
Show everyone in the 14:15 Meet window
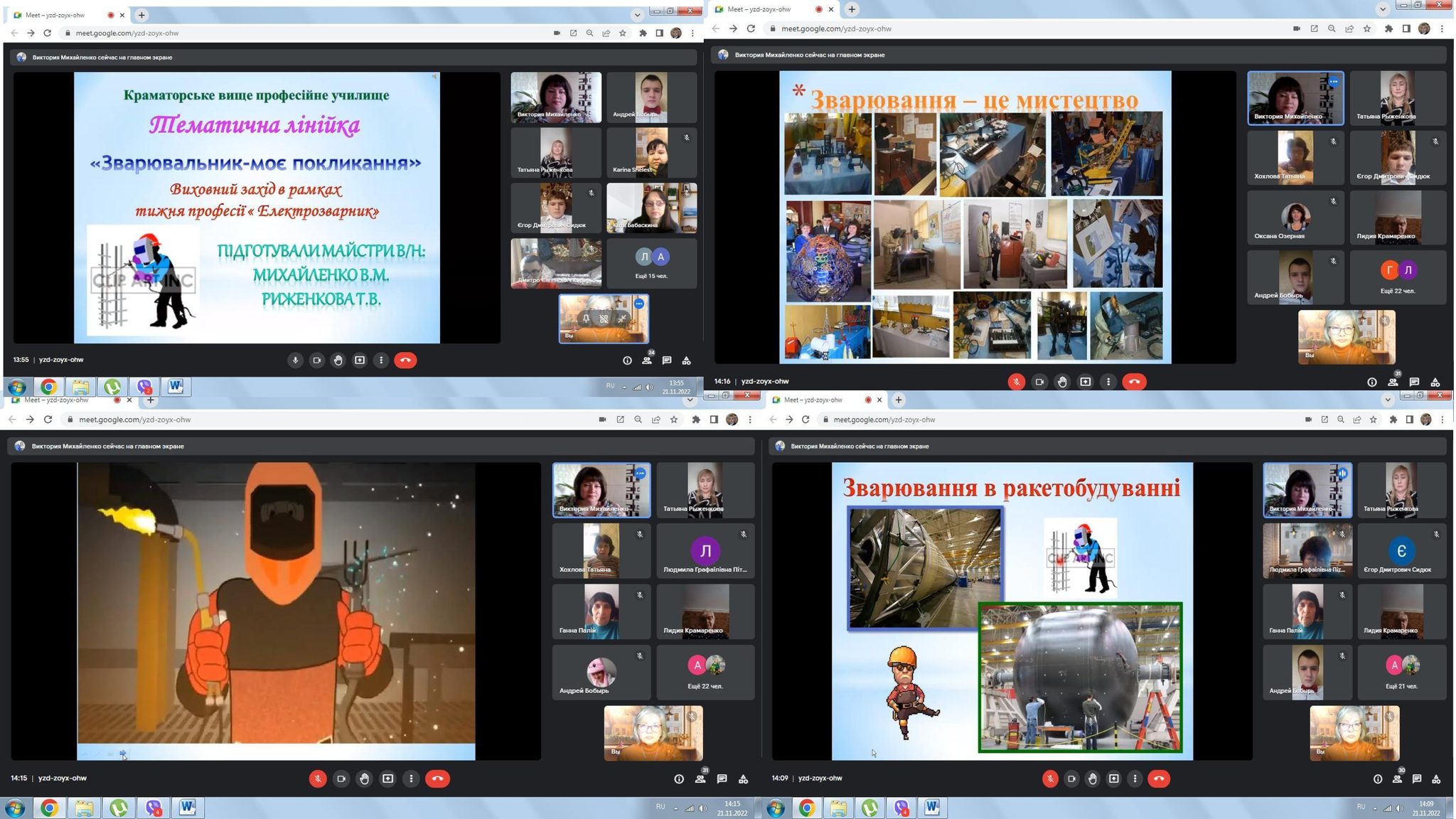700,779
